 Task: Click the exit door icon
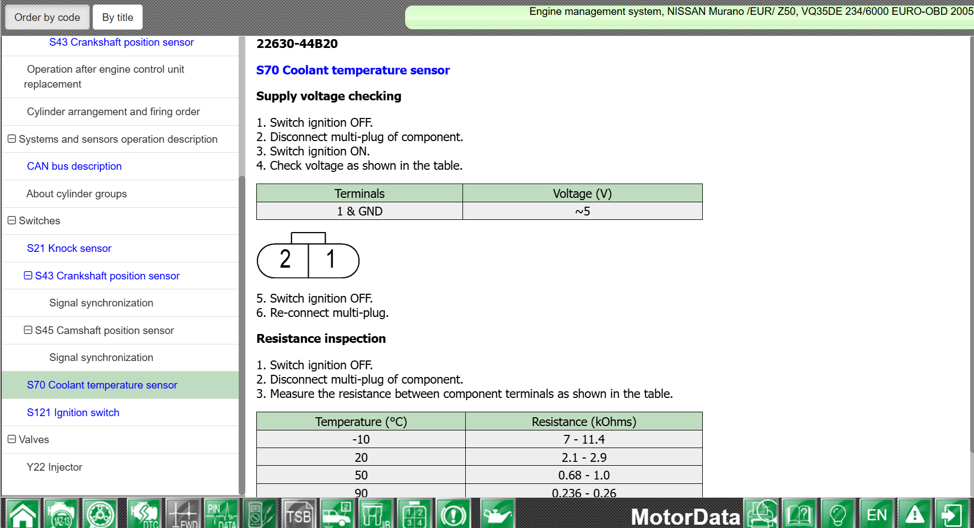954,514
